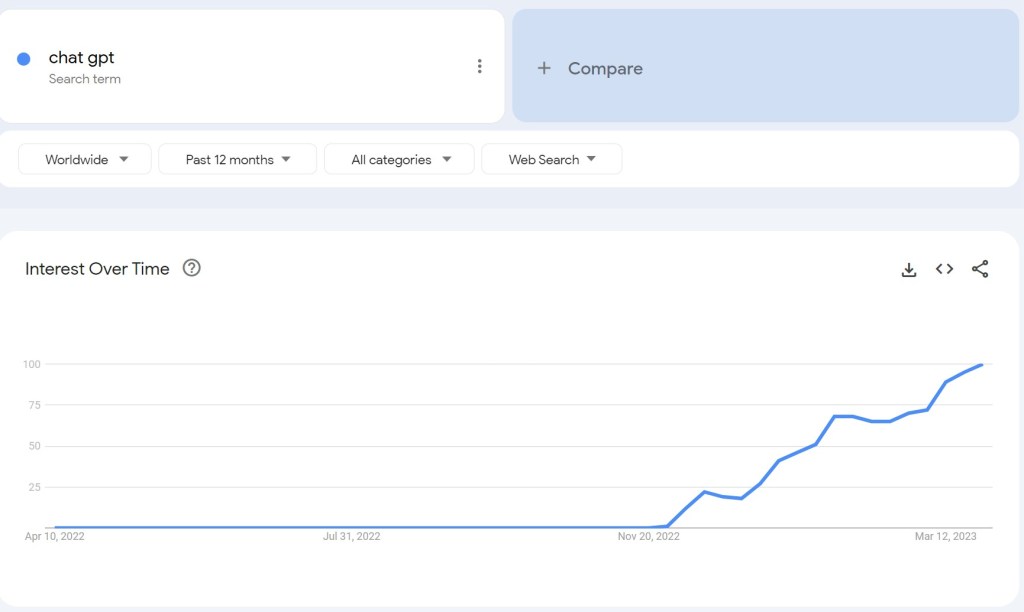1024x612 pixels.
Task: Open the embed code icon
Action: point(944,269)
